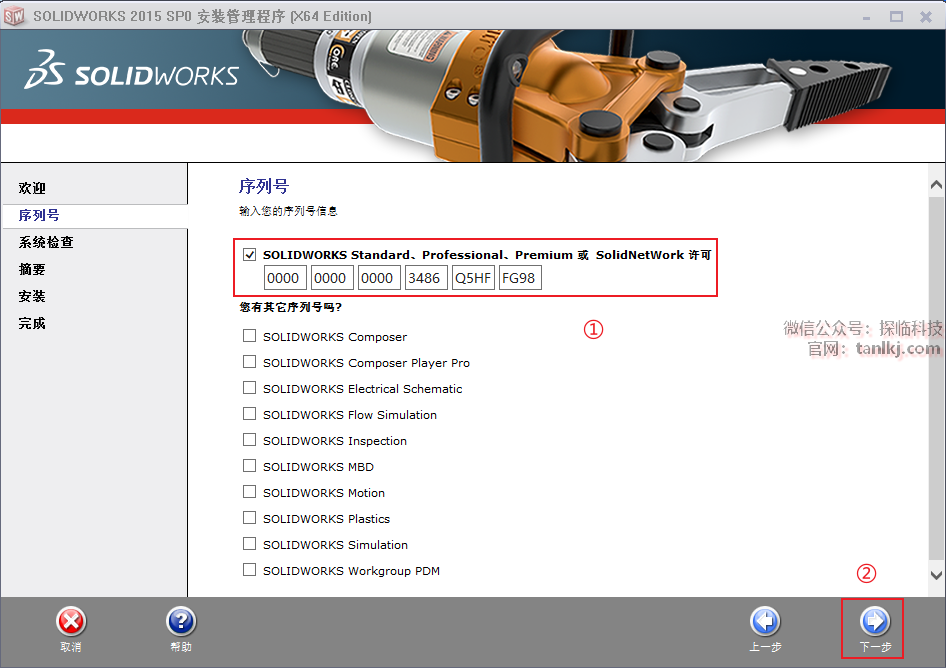
Task: Tick the SOLIDWORKS Inspection checkbox
Action: (249, 439)
